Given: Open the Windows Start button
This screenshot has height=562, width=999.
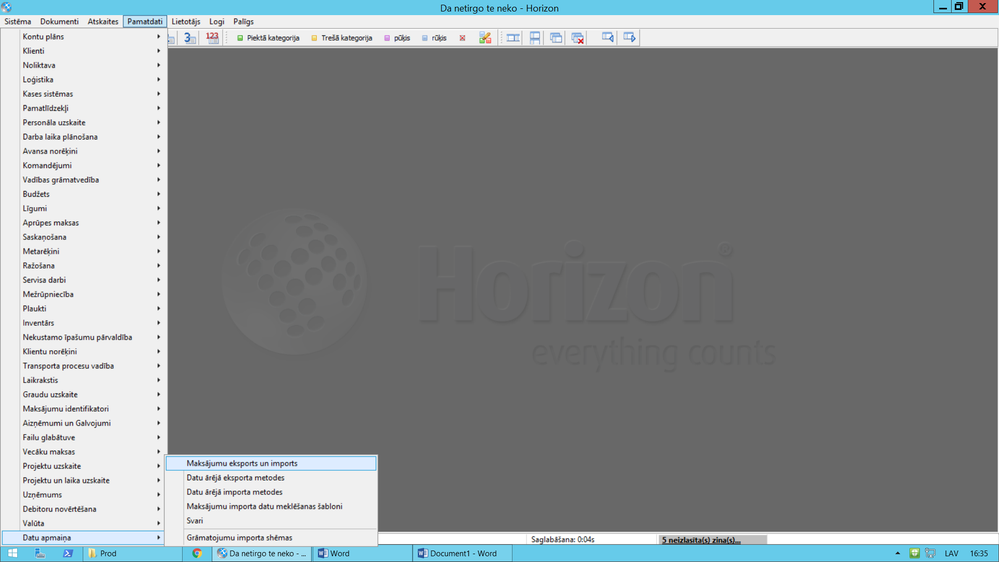Looking at the screenshot, I should 12,553.
